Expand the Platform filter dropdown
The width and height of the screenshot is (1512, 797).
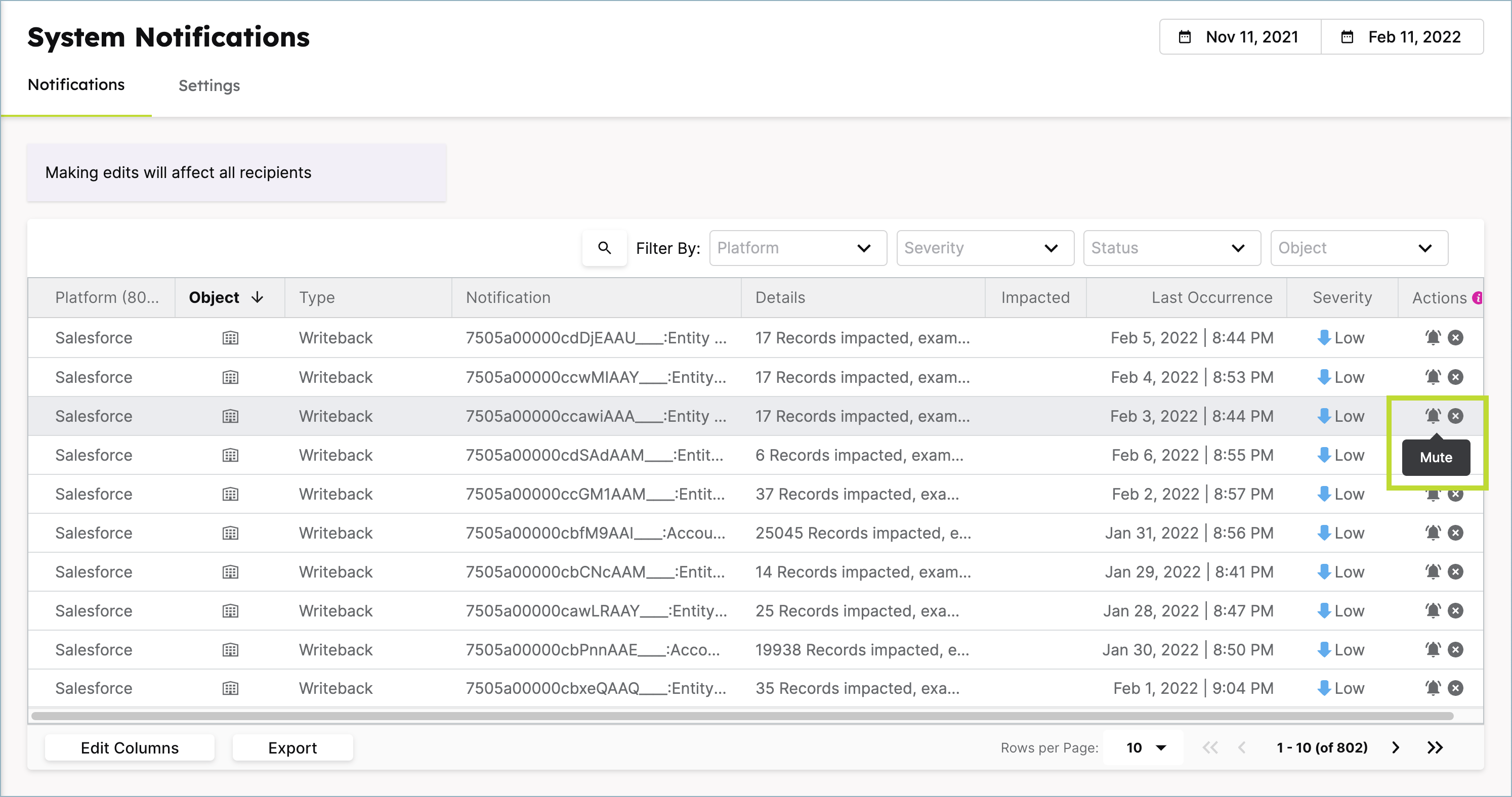click(x=797, y=248)
